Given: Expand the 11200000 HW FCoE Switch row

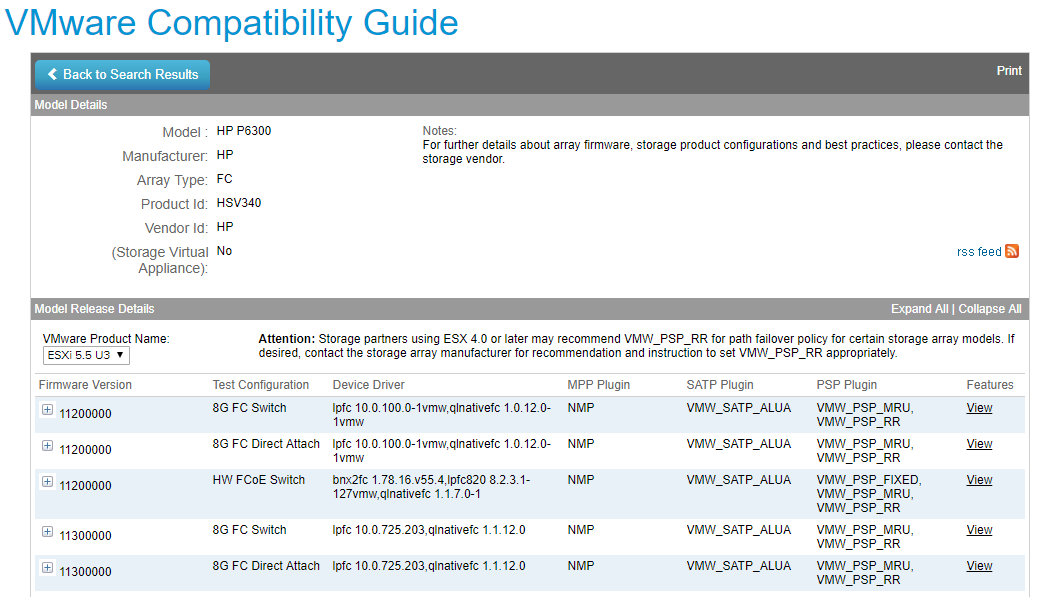Looking at the screenshot, I should pos(48,482).
